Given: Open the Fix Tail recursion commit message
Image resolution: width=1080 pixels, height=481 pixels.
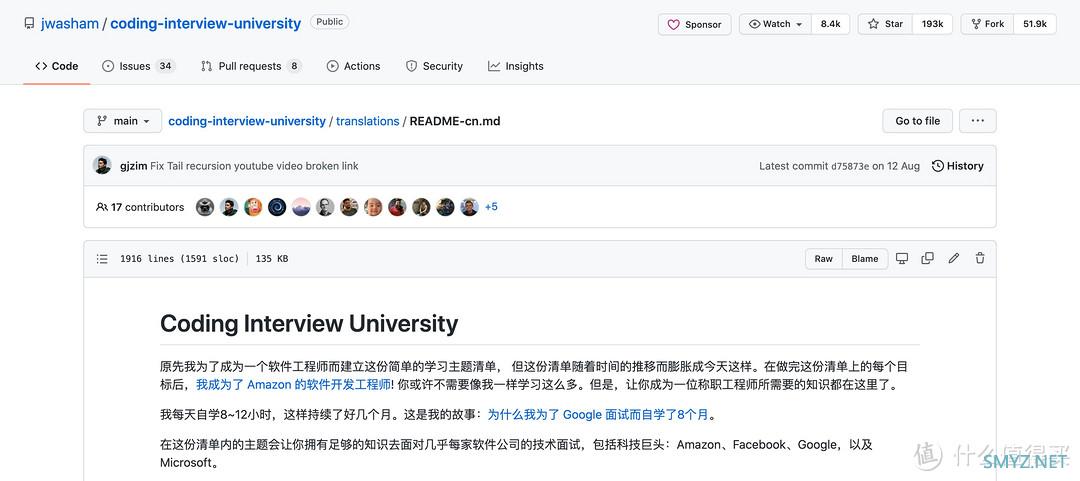Looking at the screenshot, I should [x=254, y=166].
